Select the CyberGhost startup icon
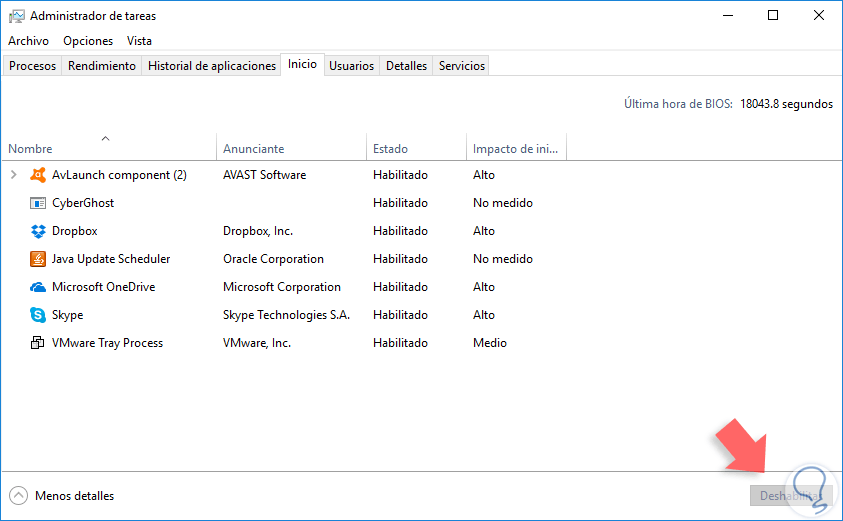The image size is (843, 521). pos(38,203)
